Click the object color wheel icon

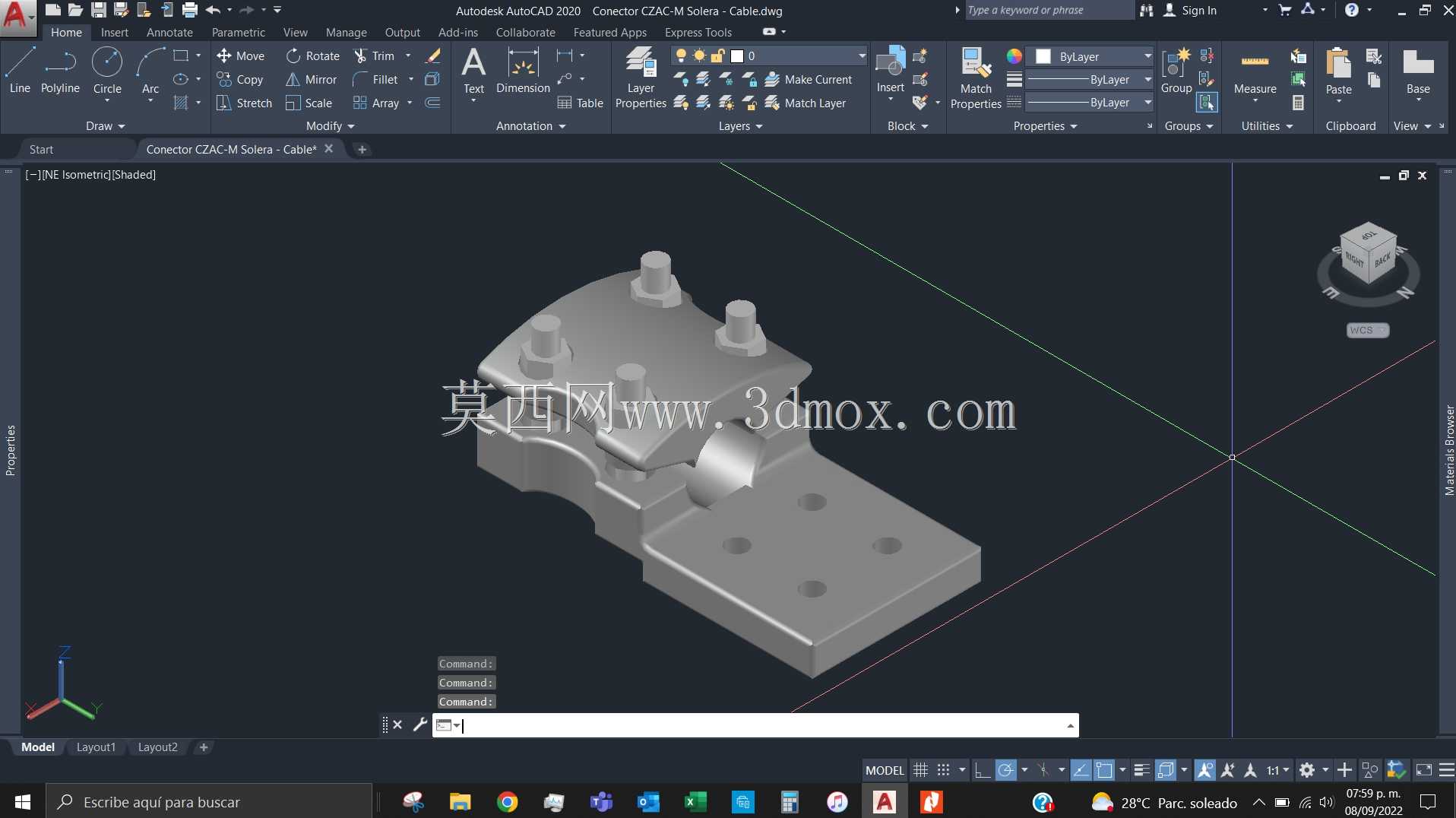pos(1014,56)
